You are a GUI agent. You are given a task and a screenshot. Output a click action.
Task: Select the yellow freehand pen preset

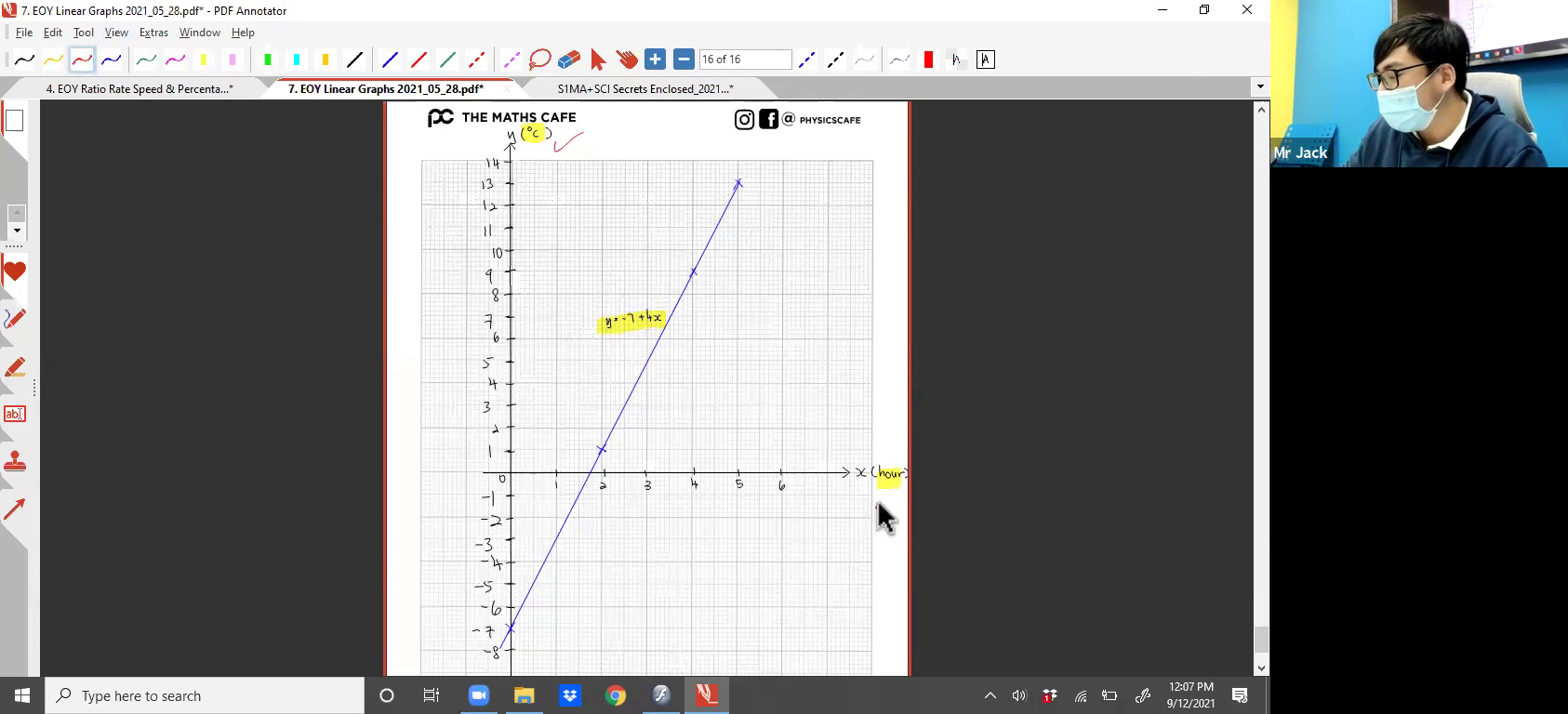coord(53,59)
